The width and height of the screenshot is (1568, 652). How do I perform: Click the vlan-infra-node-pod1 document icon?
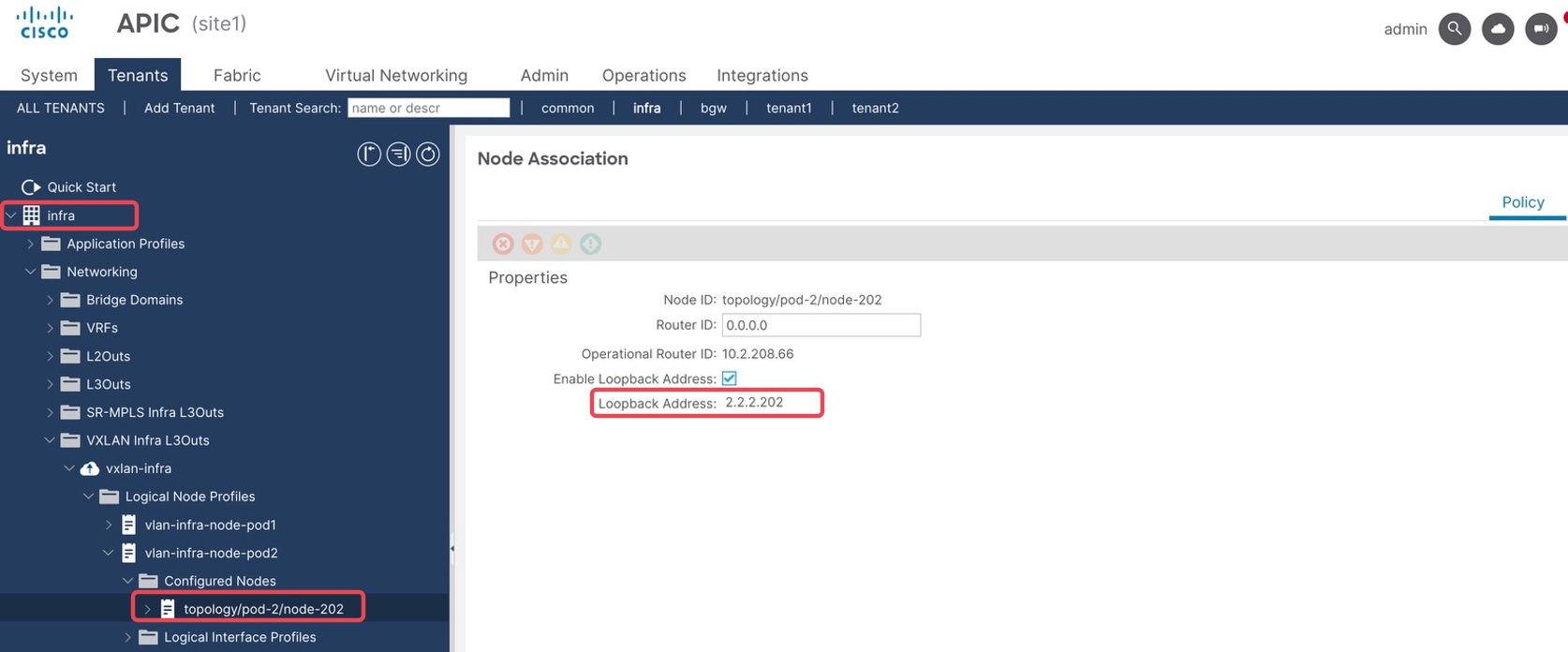tap(129, 525)
